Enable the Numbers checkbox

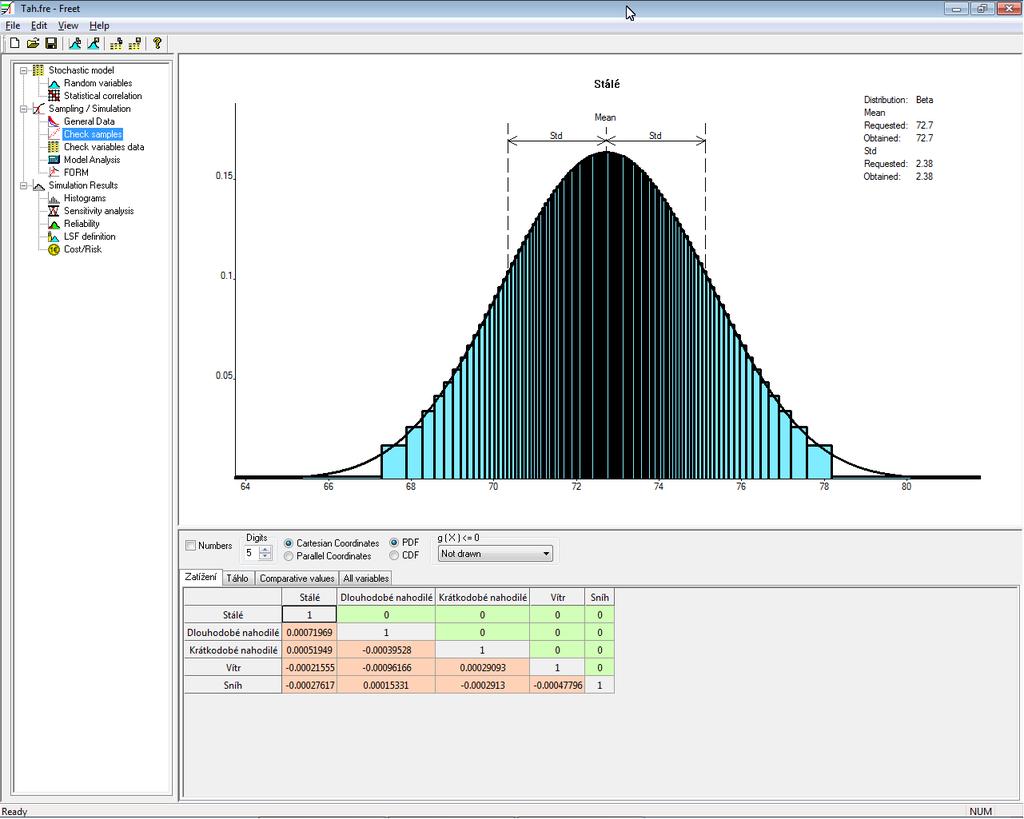tap(191, 545)
